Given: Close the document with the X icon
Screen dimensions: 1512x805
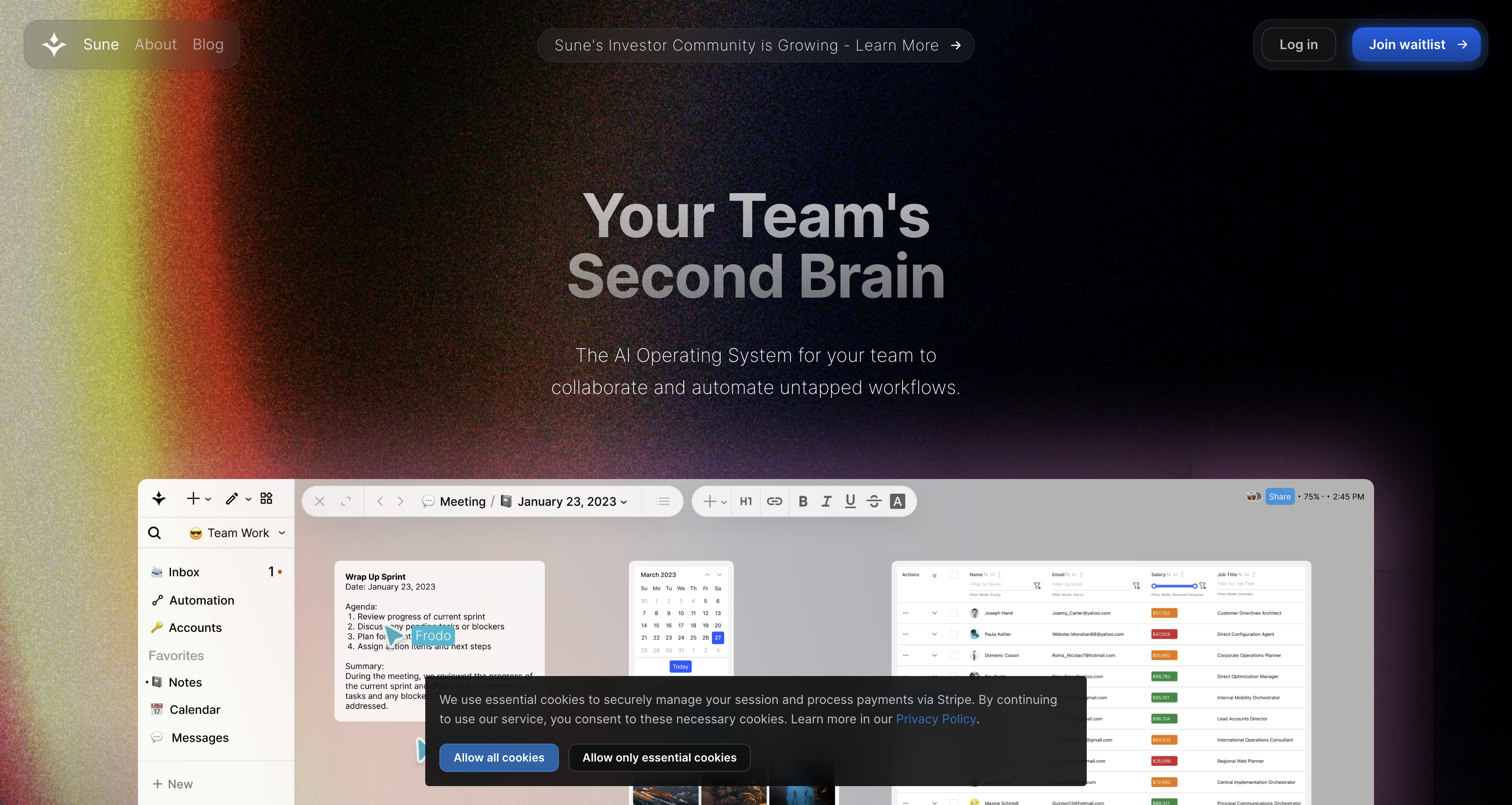Looking at the screenshot, I should 320,502.
